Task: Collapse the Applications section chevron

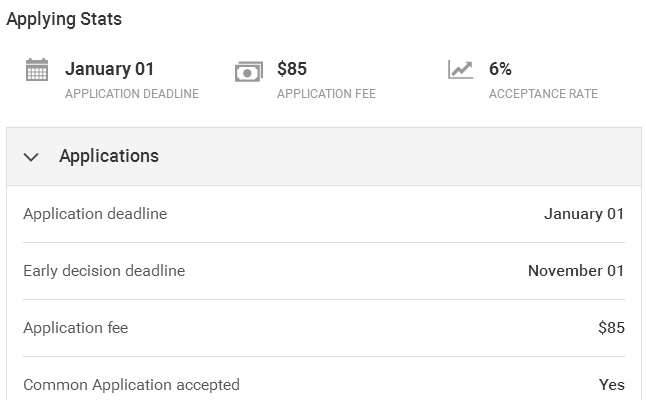Action: pyautogui.click(x=31, y=157)
